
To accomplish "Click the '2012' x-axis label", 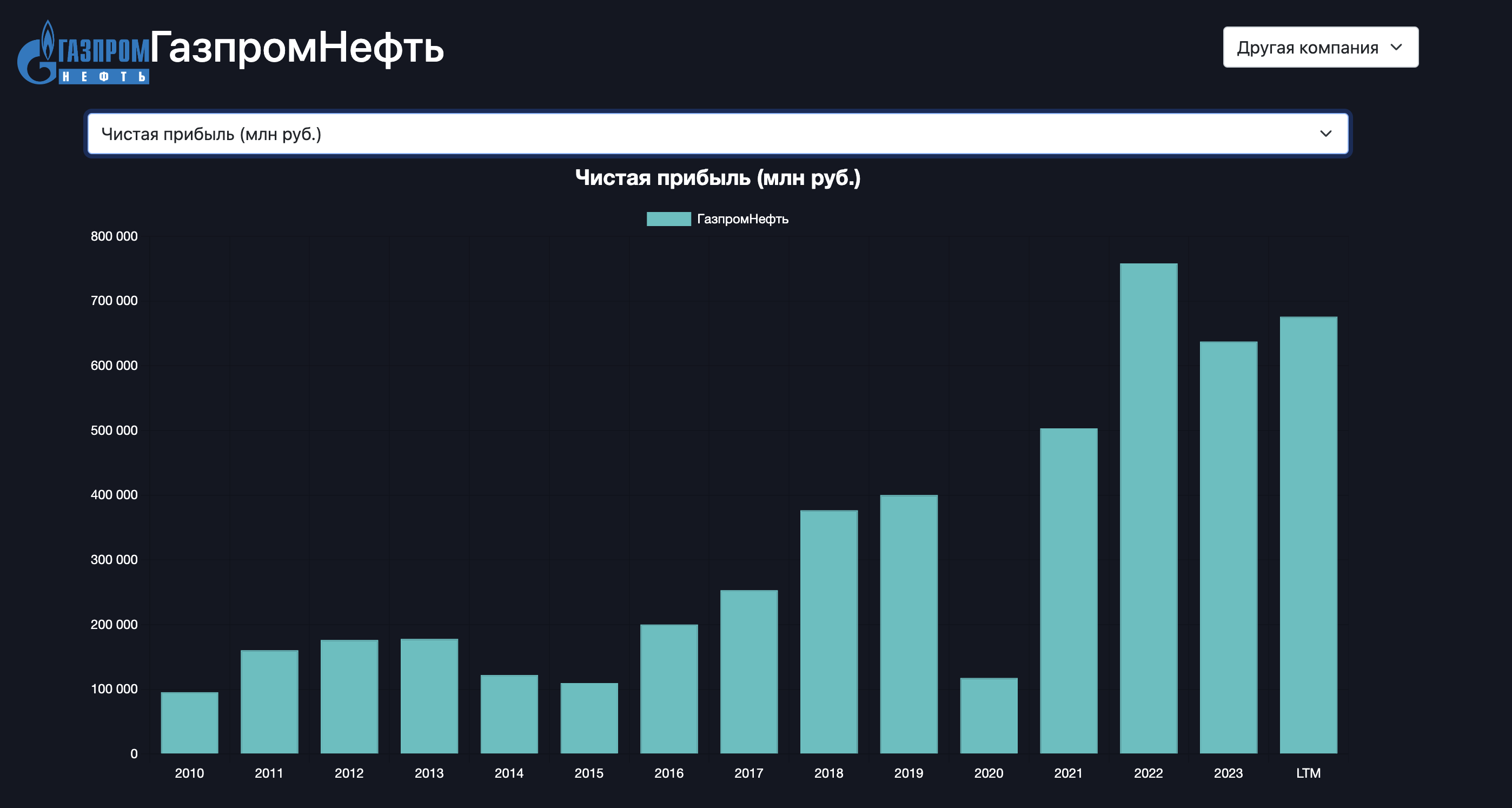I will tap(349, 773).
